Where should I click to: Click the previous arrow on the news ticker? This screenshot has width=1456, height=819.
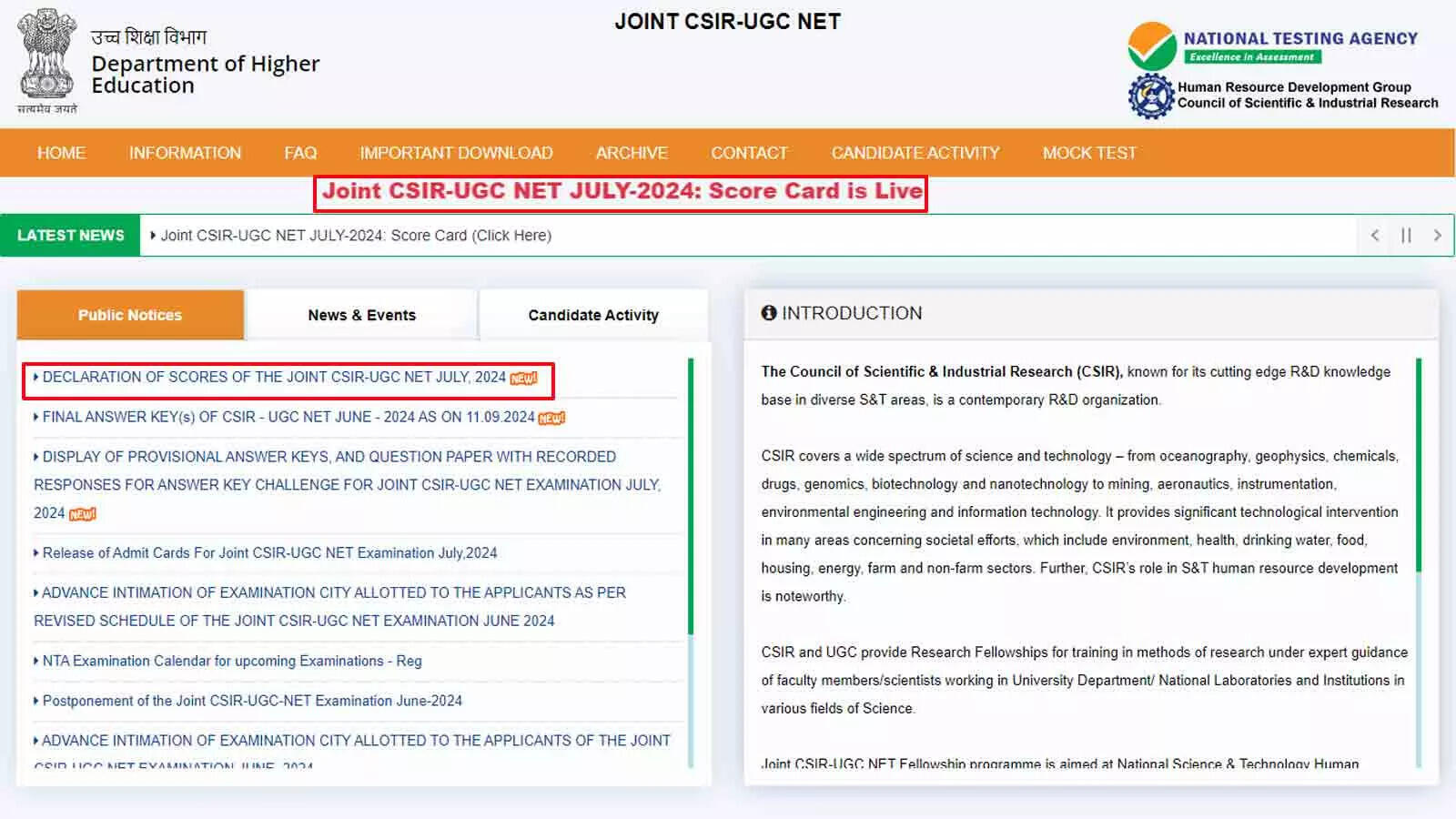[x=1375, y=235]
